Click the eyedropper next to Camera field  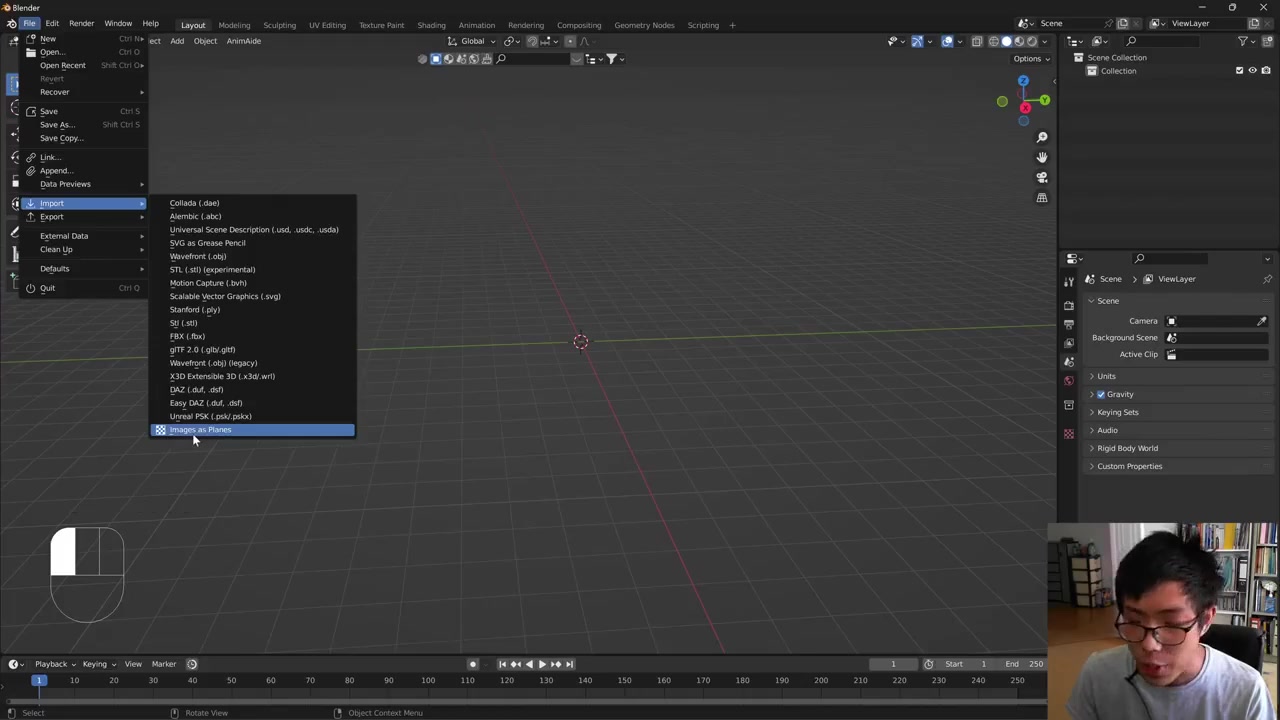point(1262,321)
